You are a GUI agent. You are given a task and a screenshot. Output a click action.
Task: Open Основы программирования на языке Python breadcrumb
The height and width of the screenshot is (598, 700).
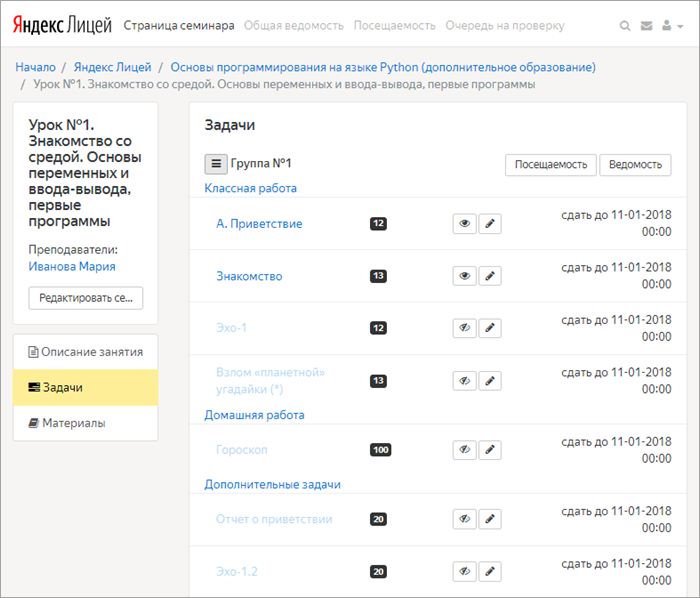(x=383, y=67)
